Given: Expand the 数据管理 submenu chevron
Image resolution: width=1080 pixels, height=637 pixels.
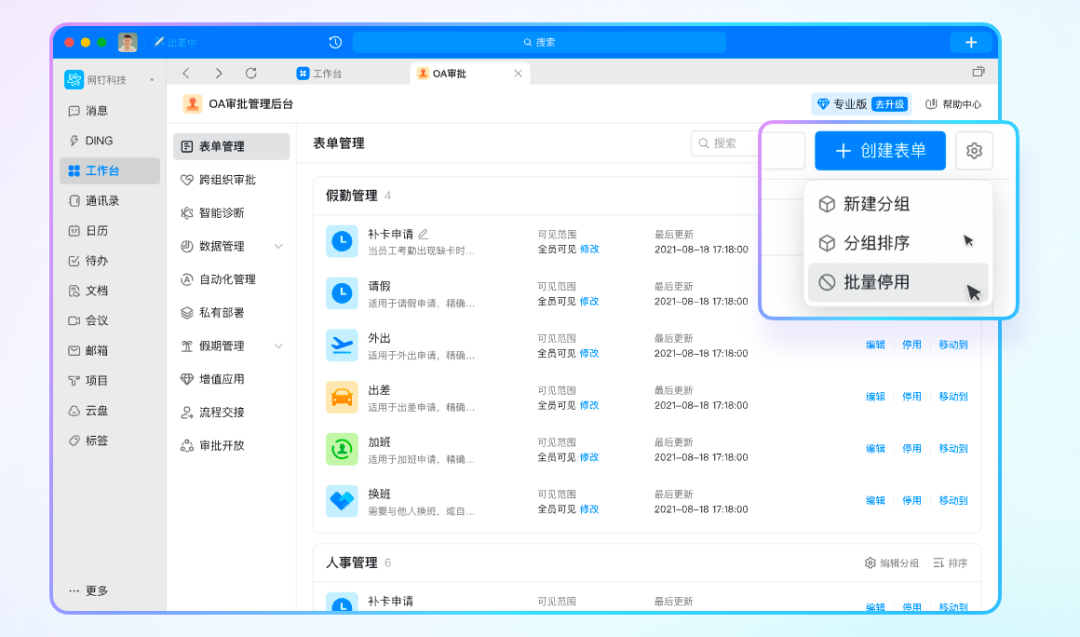Looking at the screenshot, I should pos(278,246).
